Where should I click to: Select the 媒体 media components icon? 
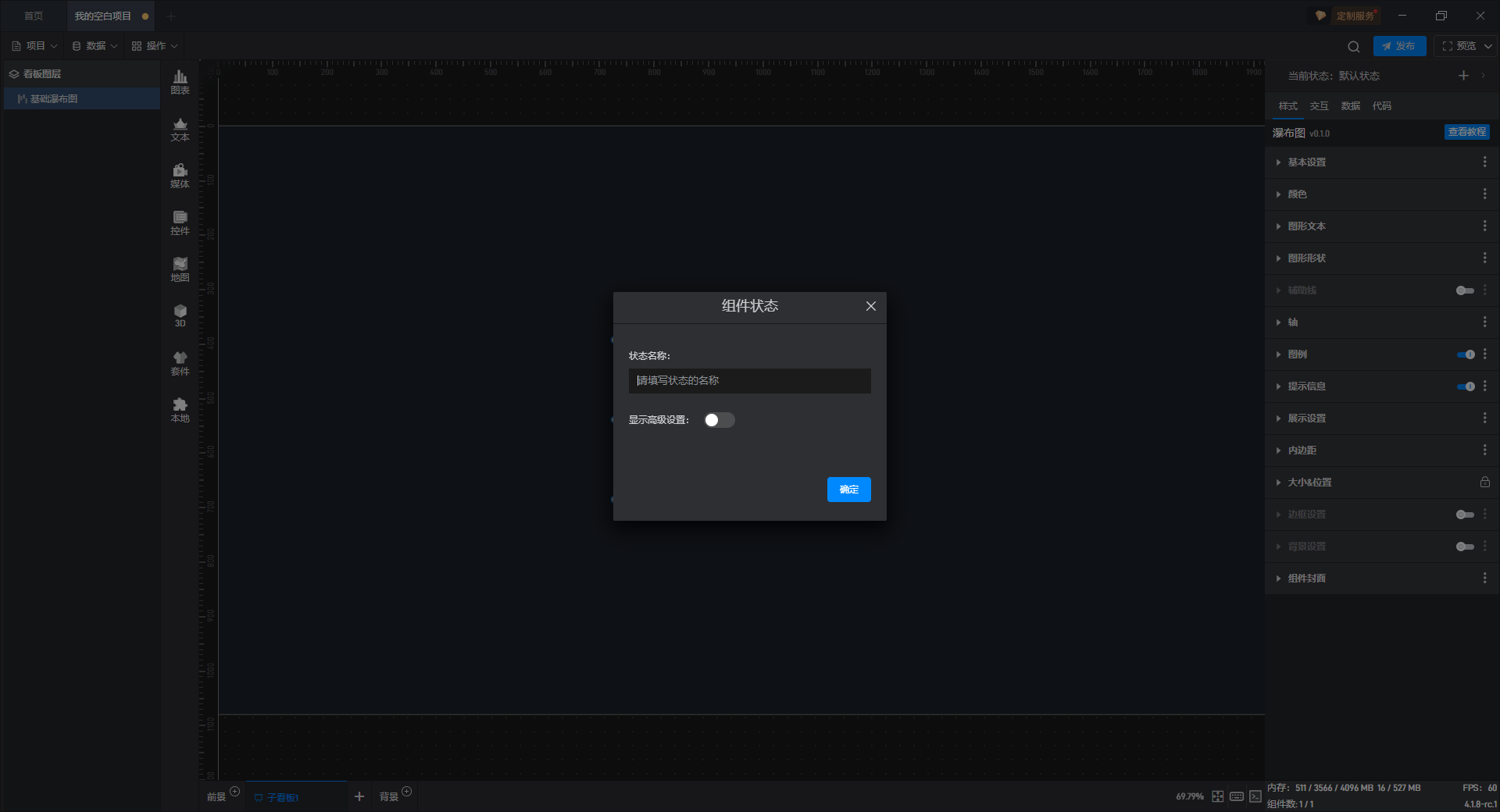point(180,176)
